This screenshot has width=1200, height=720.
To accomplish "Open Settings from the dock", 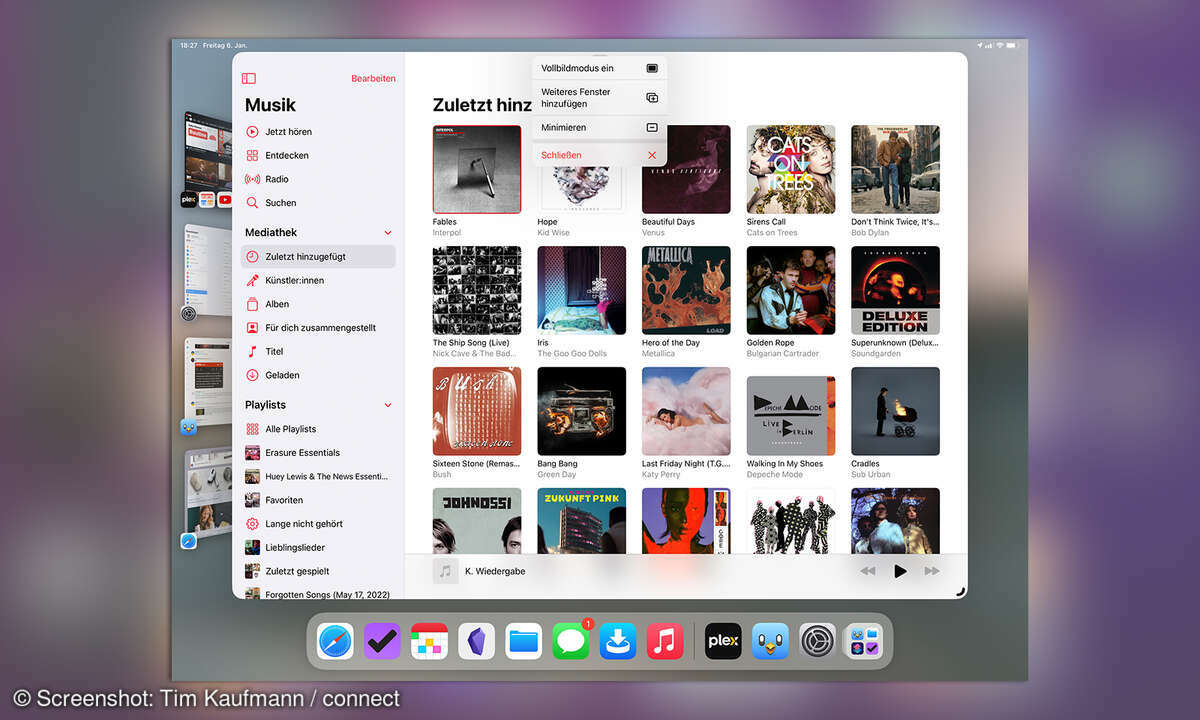I will pos(817,641).
